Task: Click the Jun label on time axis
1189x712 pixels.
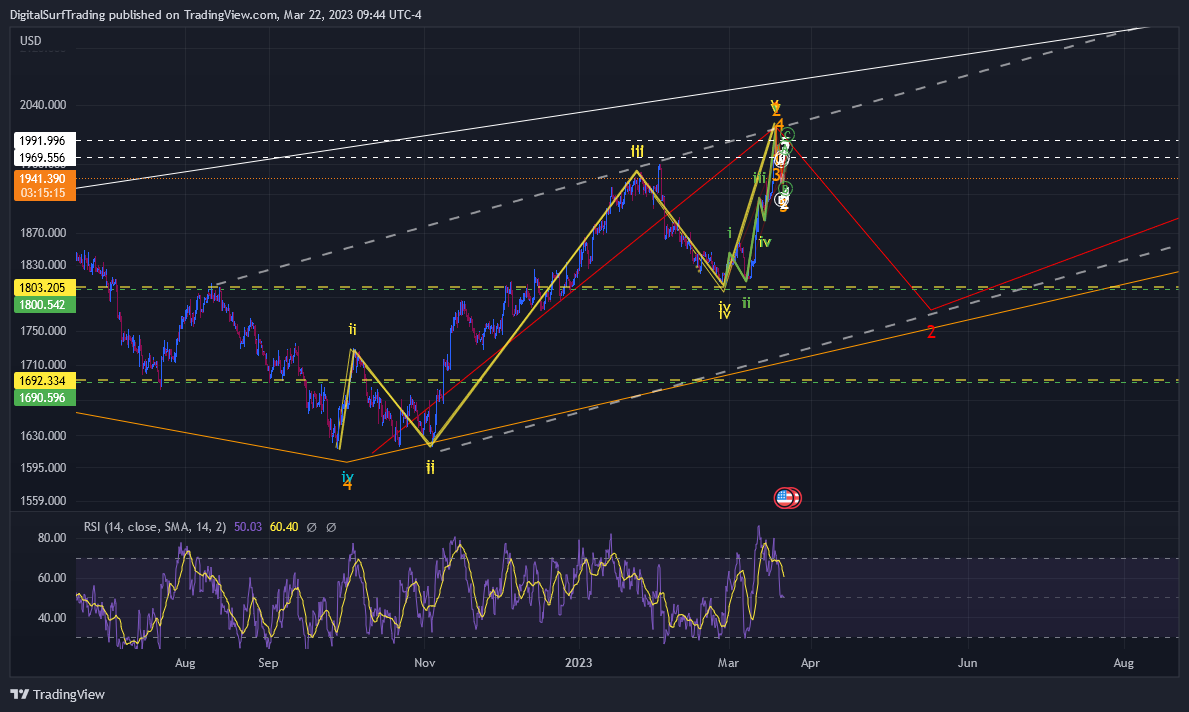Action: pos(967,663)
